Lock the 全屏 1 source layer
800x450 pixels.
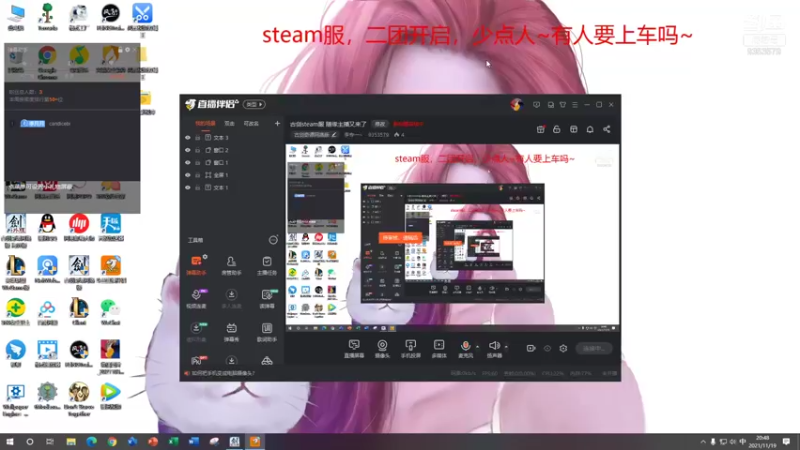(198, 175)
